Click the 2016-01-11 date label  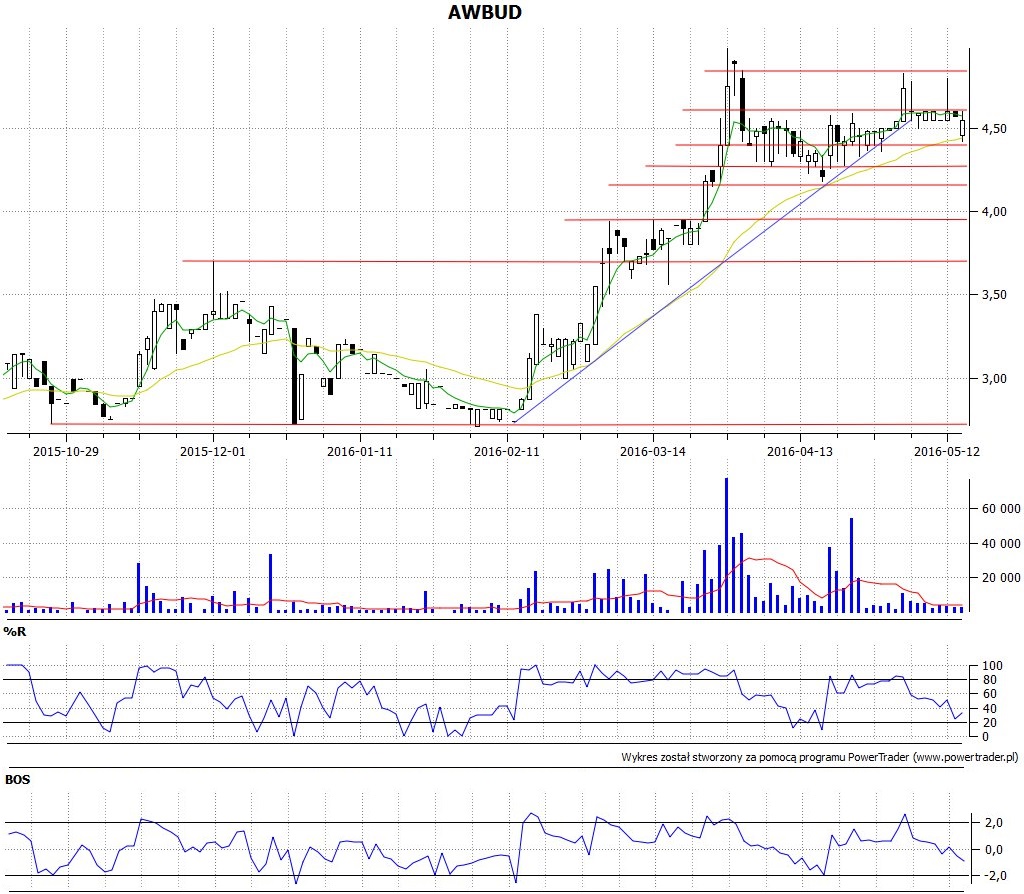tap(359, 451)
